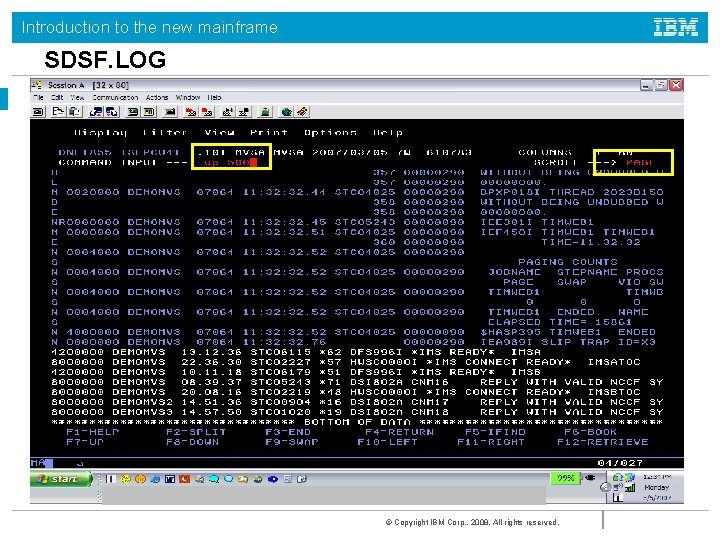The height and width of the screenshot is (540, 720).
Task: Start recording a macro from toolbar
Action: [191, 112]
